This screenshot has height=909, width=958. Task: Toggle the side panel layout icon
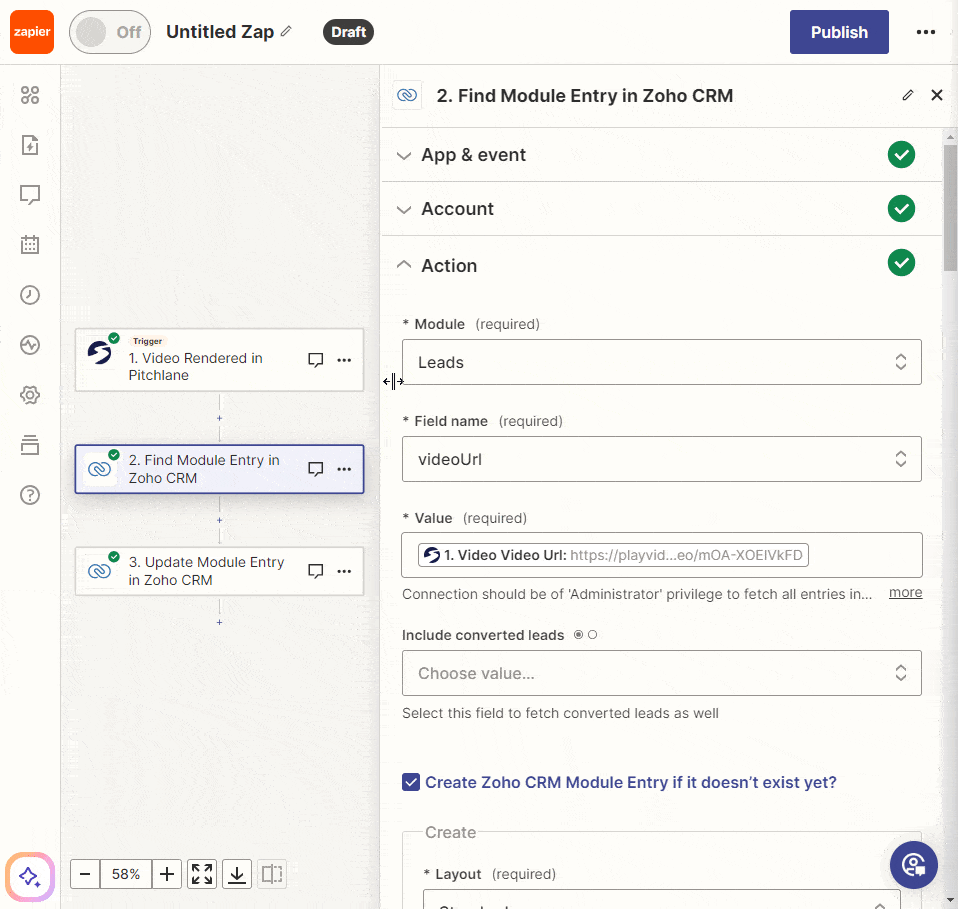coord(272,874)
